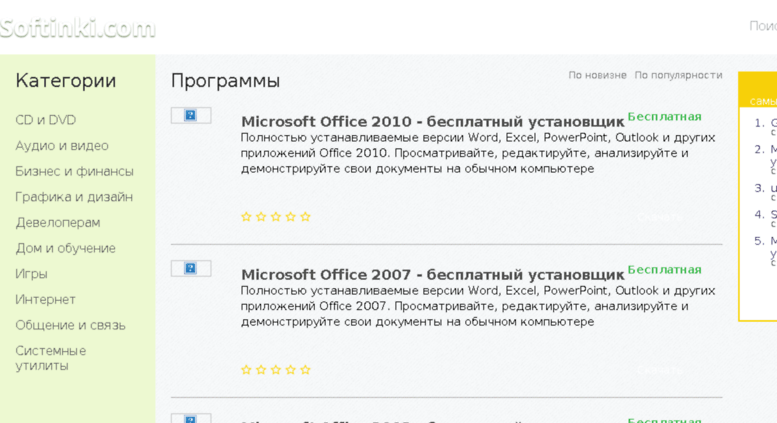Open the broken thumbnail image of Office 2010
The width and height of the screenshot is (777, 423).
pos(191,115)
